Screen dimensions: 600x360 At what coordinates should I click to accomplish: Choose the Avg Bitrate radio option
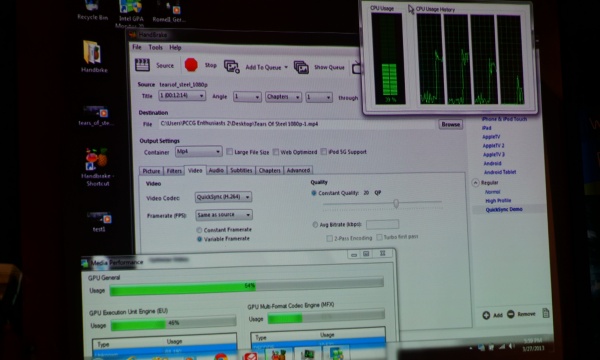(x=315, y=225)
